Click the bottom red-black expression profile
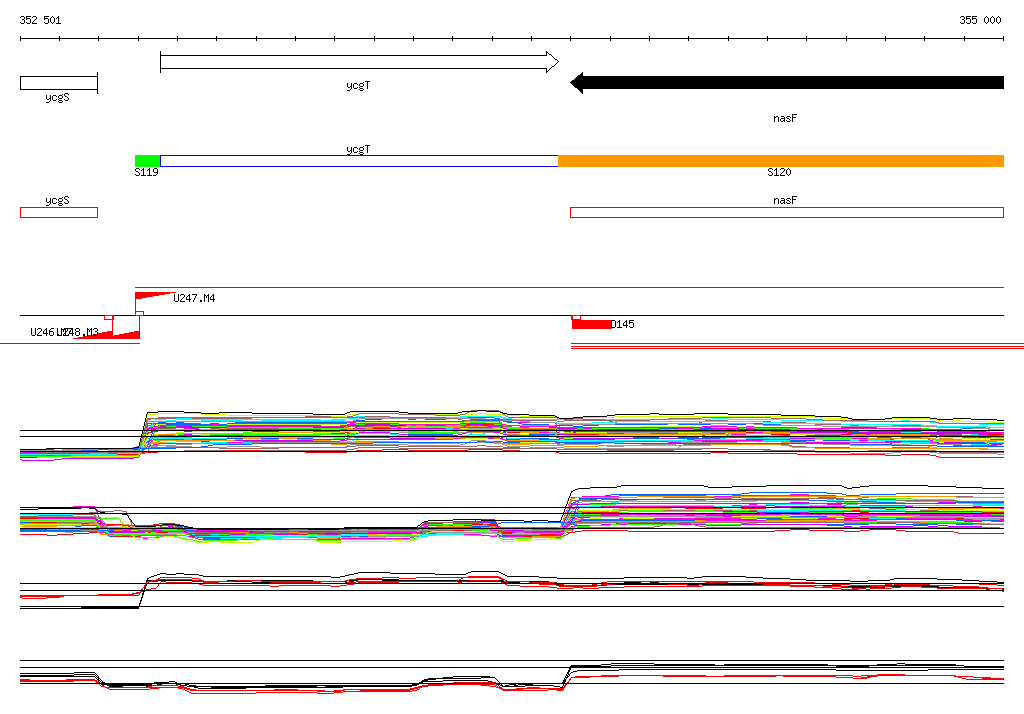The width and height of the screenshot is (1024, 714). (512, 677)
